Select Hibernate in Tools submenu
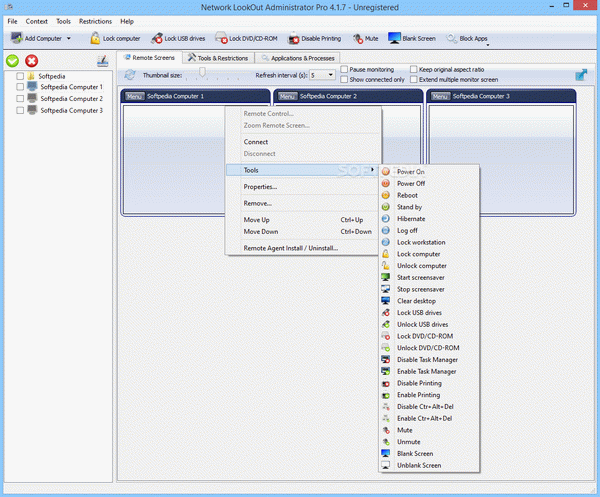This screenshot has height=497, width=600. point(429,219)
